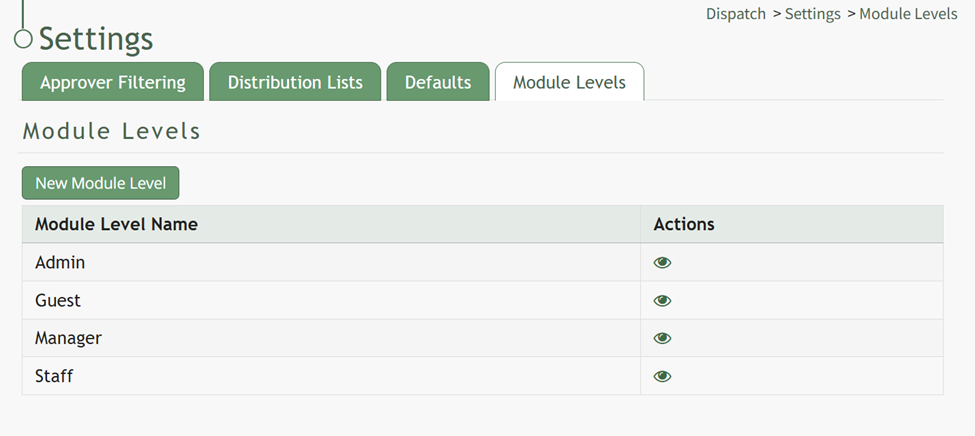Screen dimensions: 975x436
Task: Click the Settings breadcrumb link
Action: click(x=812, y=14)
